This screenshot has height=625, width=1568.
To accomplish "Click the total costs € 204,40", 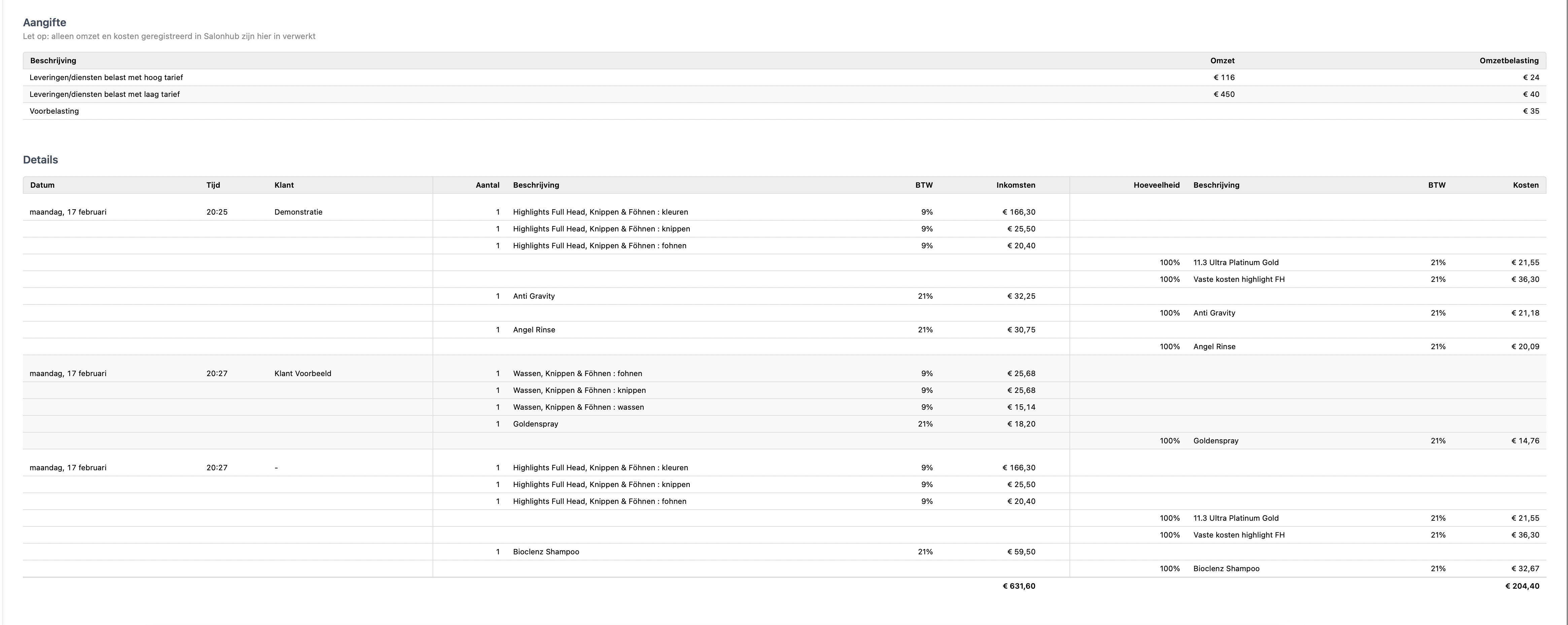I will coord(1522,587).
